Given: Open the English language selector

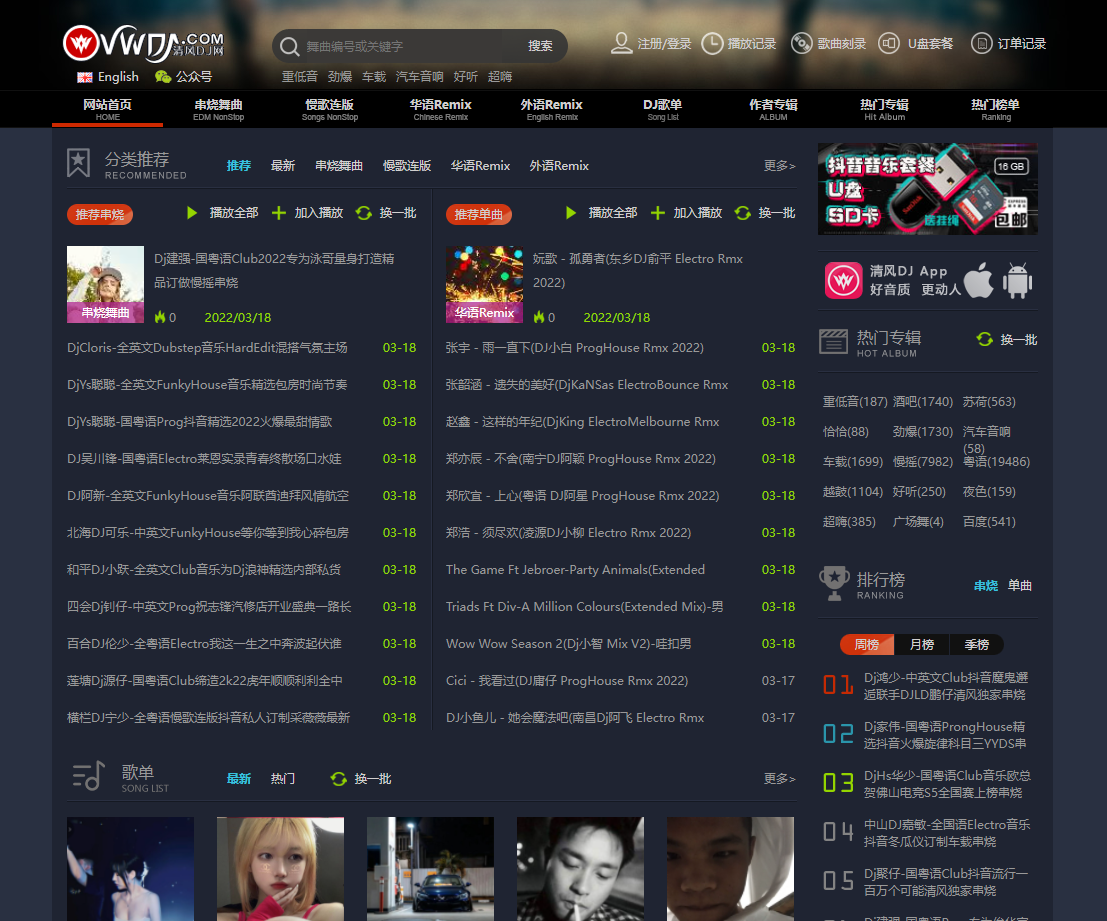Looking at the screenshot, I should [106, 76].
